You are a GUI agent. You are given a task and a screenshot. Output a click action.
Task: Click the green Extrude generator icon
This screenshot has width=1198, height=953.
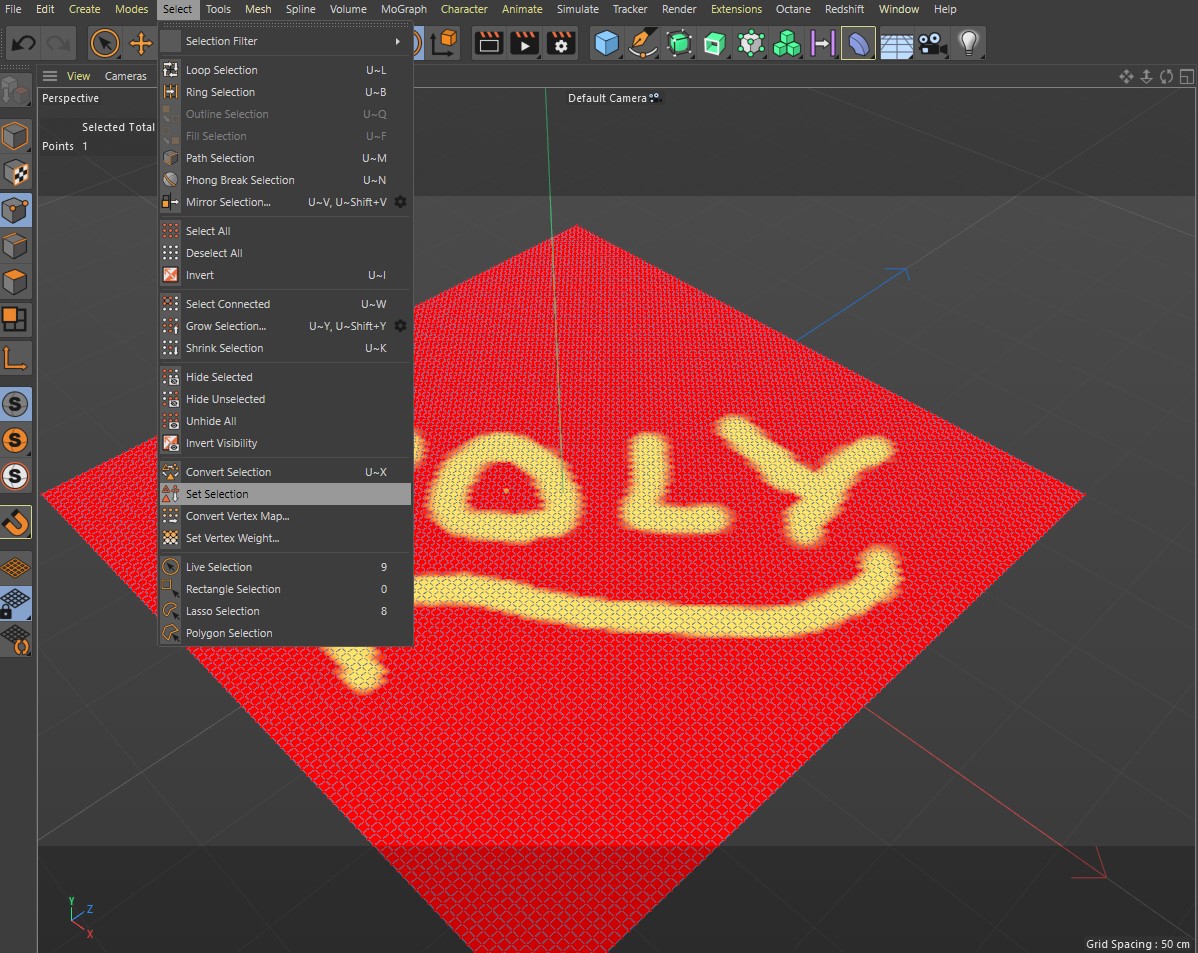(714, 43)
